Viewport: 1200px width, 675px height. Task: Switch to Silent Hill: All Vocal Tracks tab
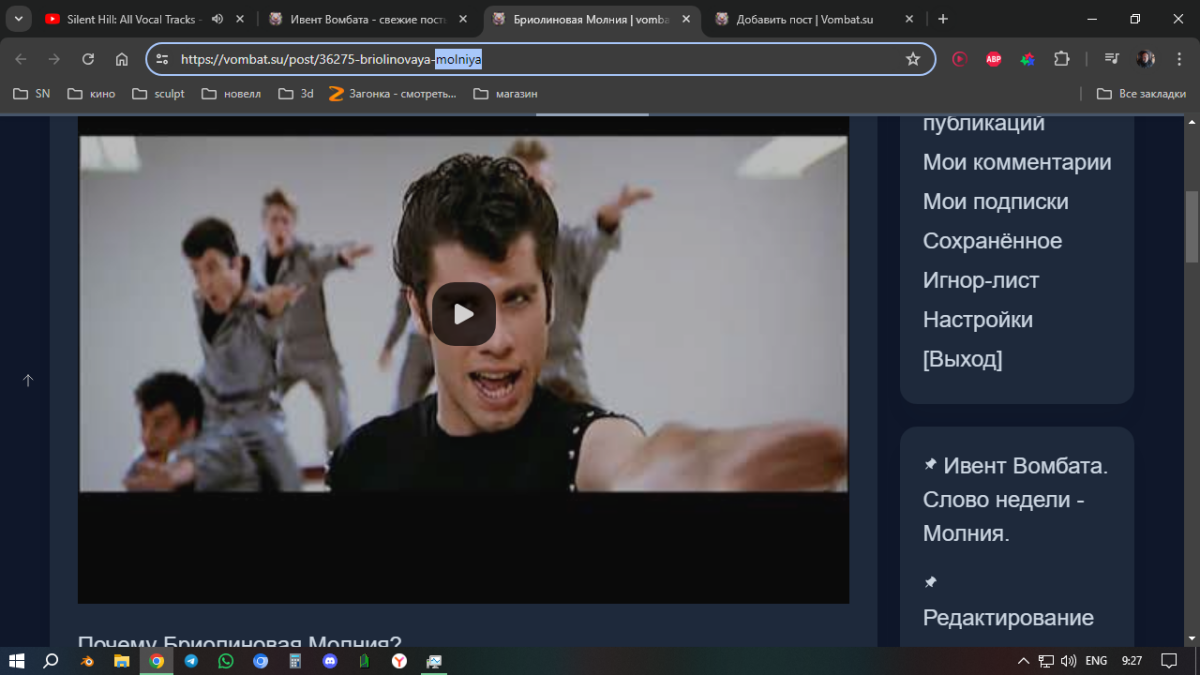[133, 19]
